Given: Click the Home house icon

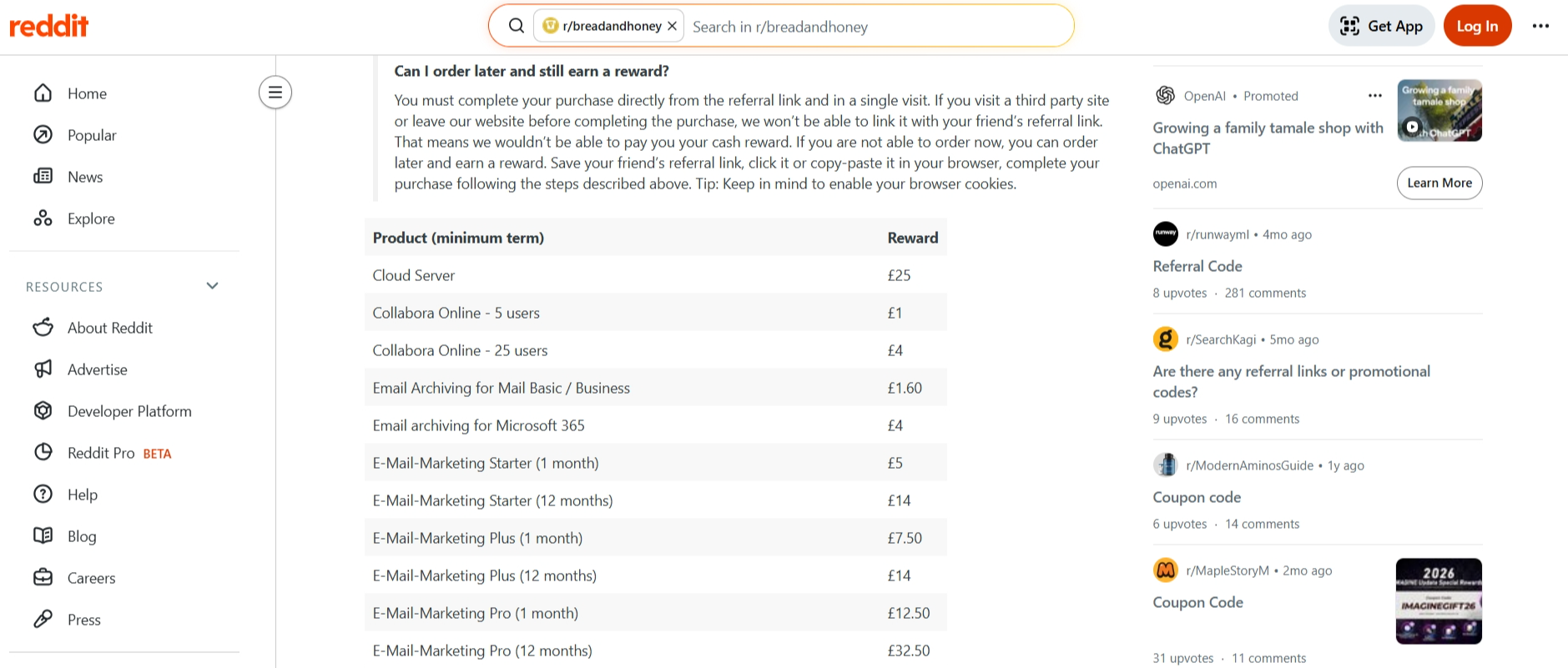Looking at the screenshot, I should 43,93.
